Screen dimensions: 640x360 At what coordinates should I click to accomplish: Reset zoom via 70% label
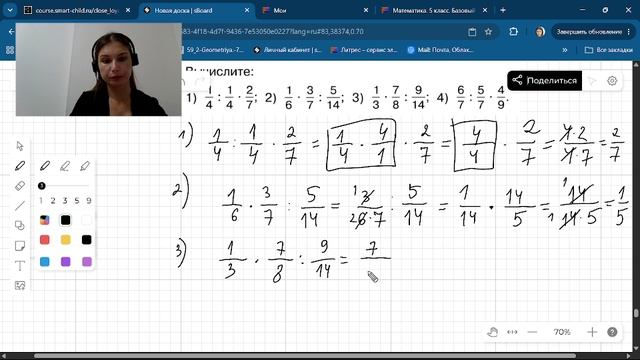pyautogui.click(x=562, y=332)
